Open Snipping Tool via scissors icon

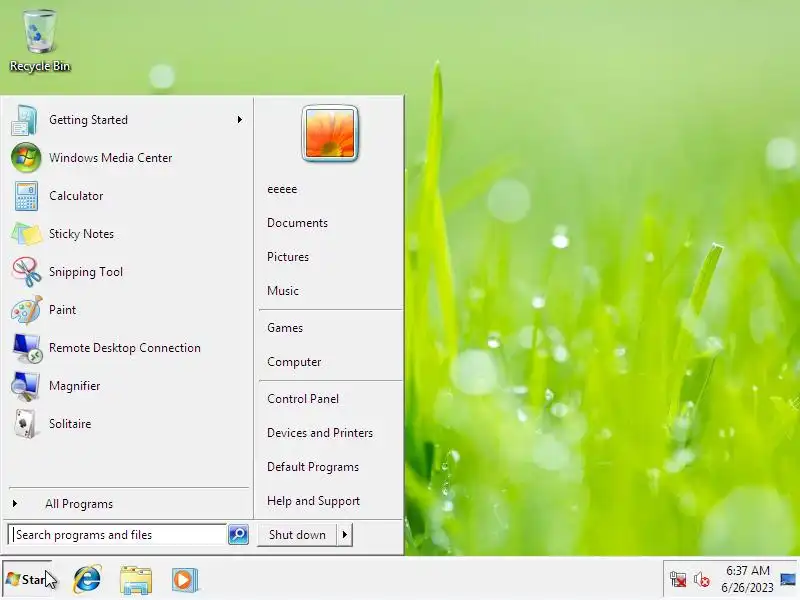(x=27, y=271)
